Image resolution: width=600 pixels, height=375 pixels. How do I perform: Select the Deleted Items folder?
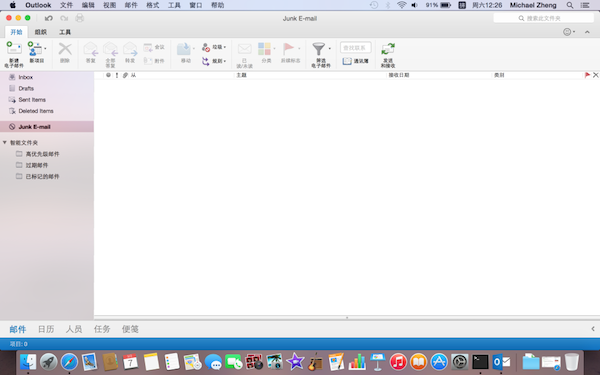(x=47, y=111)
